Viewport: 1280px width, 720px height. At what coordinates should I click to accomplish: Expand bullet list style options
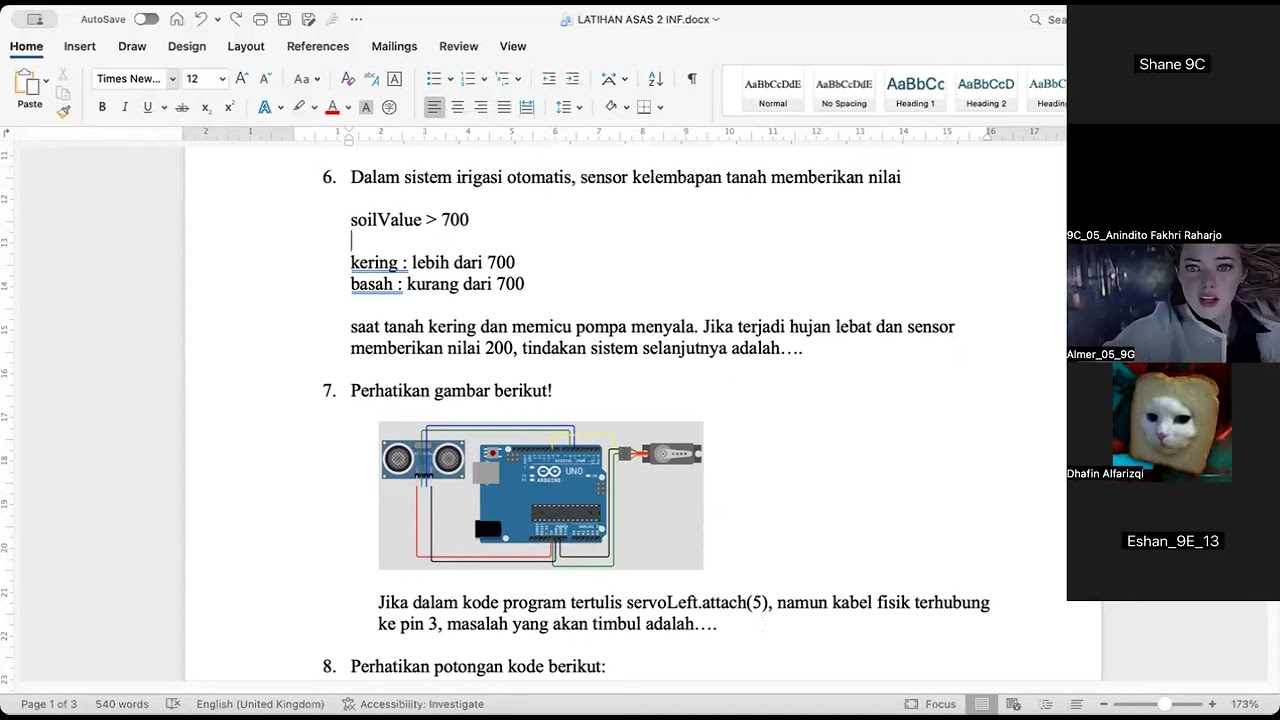450,79
